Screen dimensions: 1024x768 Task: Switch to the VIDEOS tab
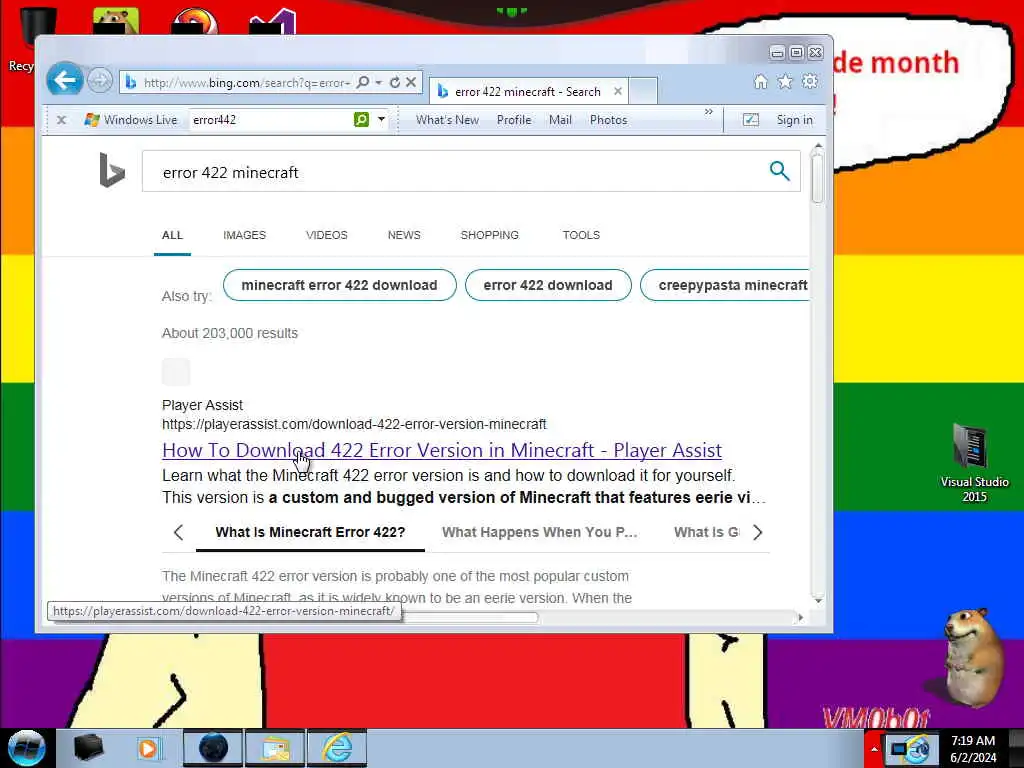coord(327,235)
